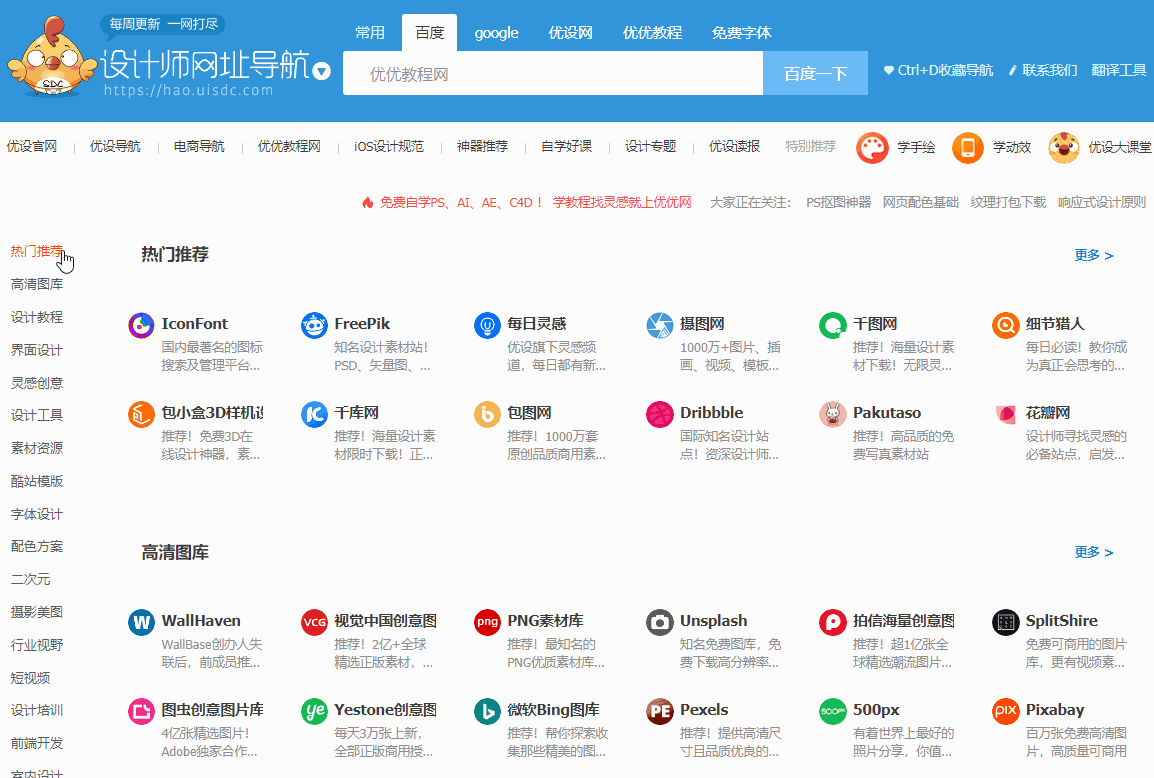Expand 更多 for 高清图库 section
This screenshot has width=1154, height=778.
click(1094, 552)
